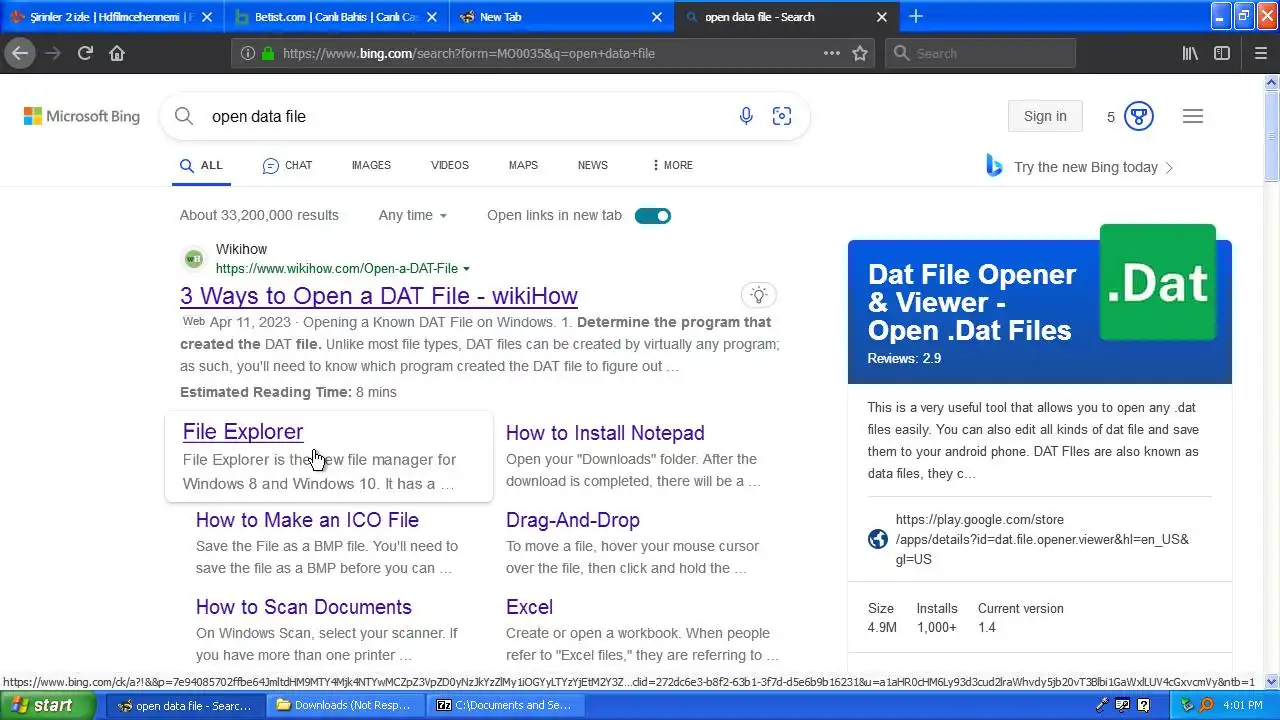Open the File Explorer sub-link

pos(243,432)
